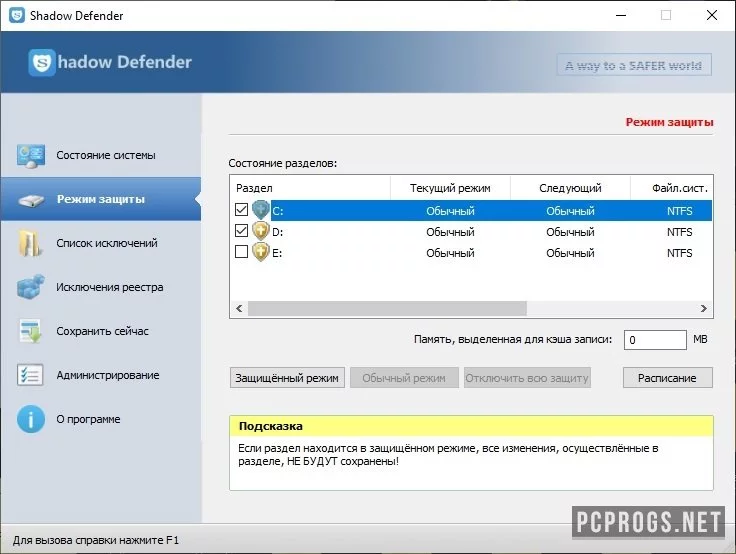Viewport: 736px width, 554px height.
Task: Click the 'A way to a SAFER world' banner
Action: (x=634, y=65)
